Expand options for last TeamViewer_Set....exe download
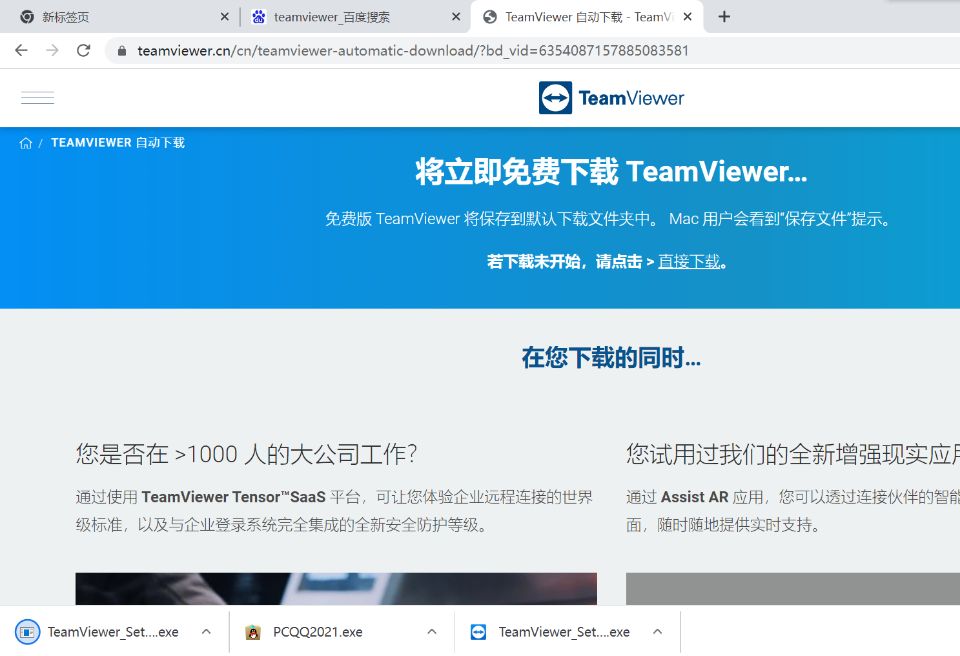 658,631
